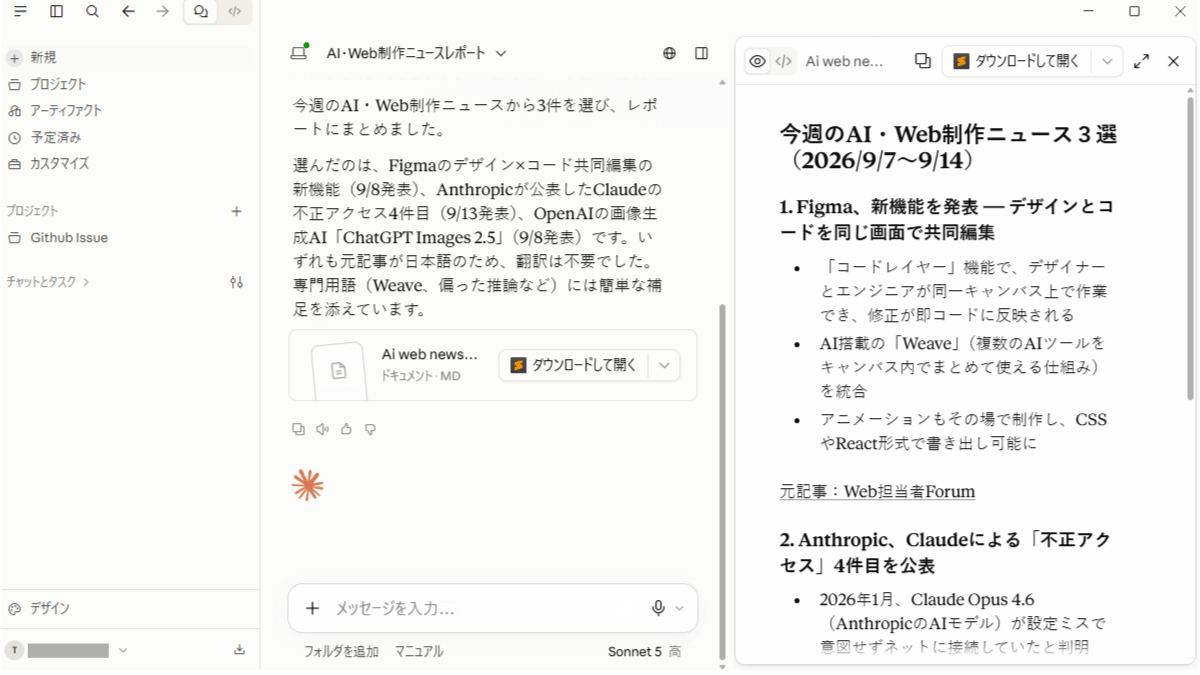Toggle the split panel view icon
This screenshot has height=675, width=1200.
[x=702, y=53]
